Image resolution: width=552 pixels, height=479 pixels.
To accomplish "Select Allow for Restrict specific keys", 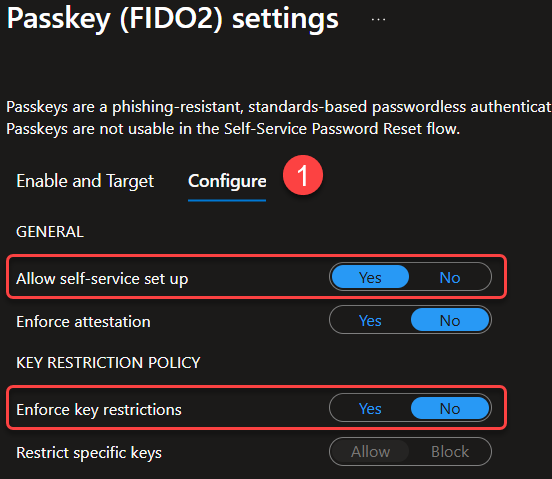I will [370, 452].
